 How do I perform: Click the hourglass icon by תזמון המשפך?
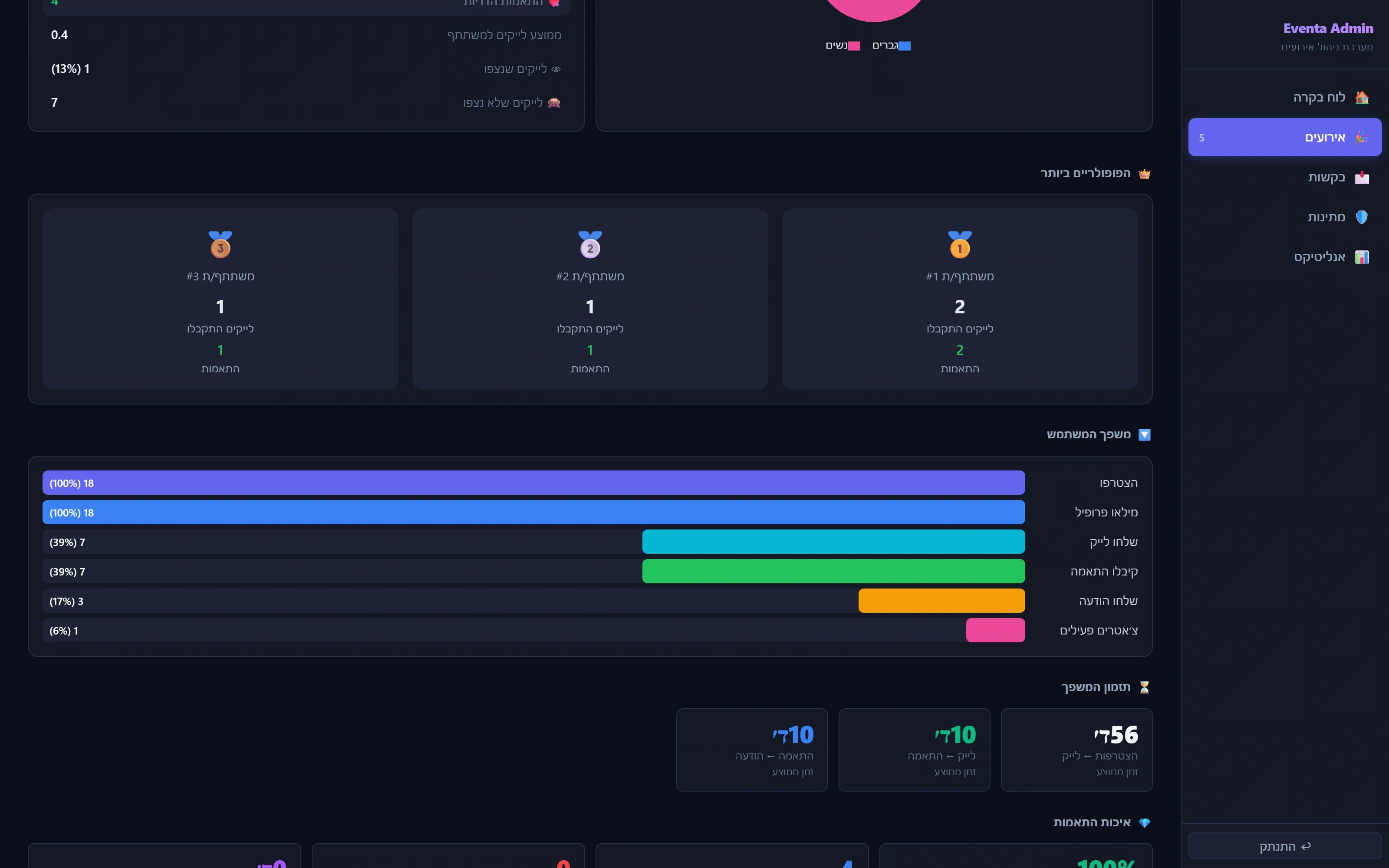click(x=1145, y=687)
